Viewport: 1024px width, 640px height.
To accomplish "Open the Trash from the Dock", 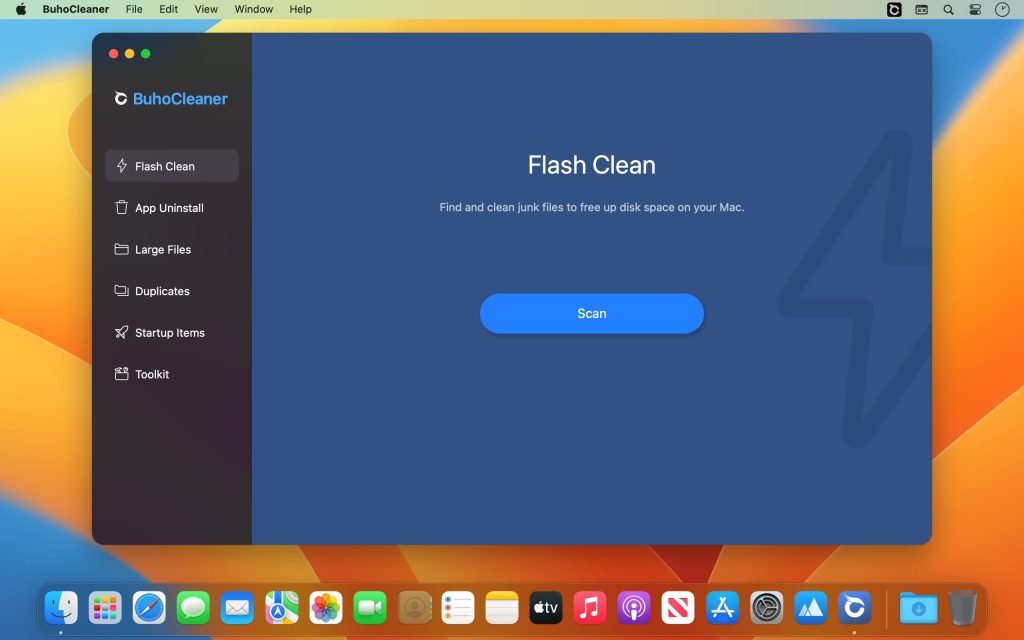I will 962,607.
